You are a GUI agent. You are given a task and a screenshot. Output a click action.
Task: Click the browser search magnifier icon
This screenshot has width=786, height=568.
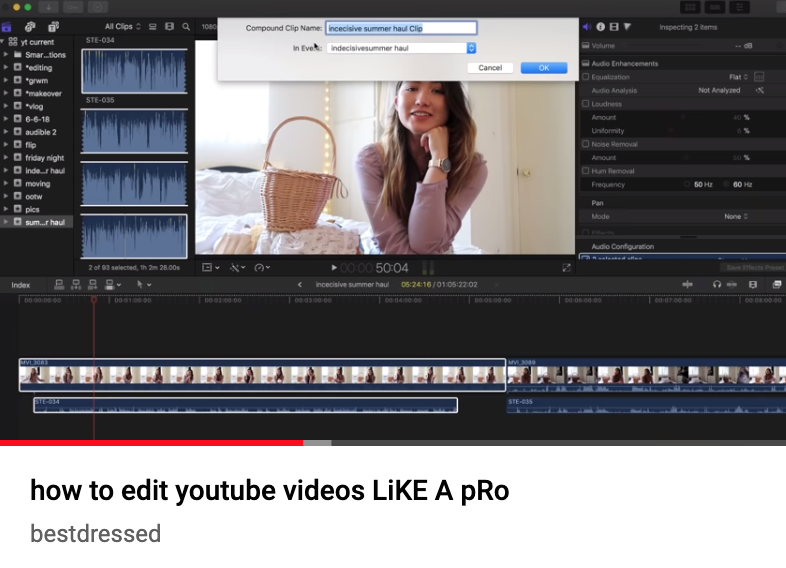pyautogui.click(x=186, y=27)
